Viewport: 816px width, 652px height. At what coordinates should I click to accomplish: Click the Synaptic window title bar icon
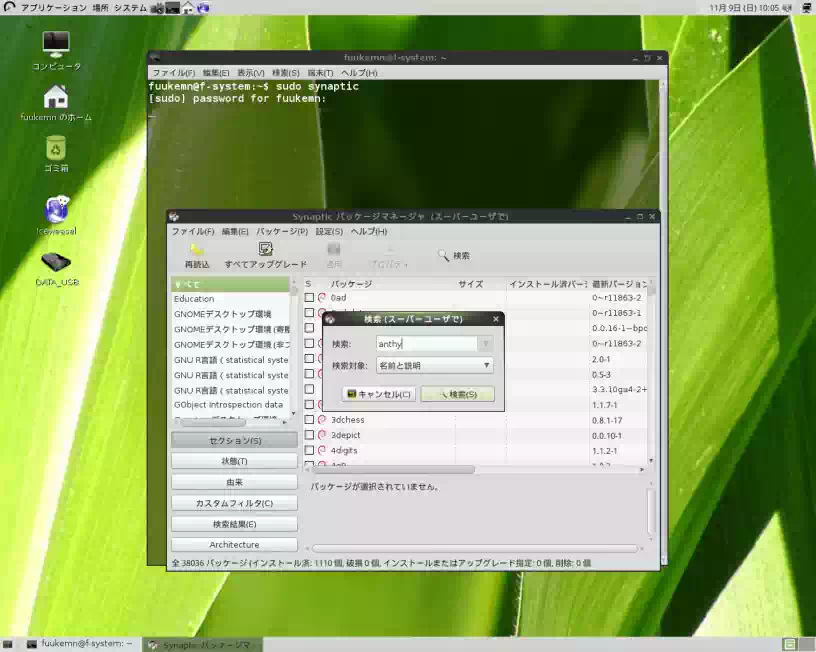coord(174,216)
